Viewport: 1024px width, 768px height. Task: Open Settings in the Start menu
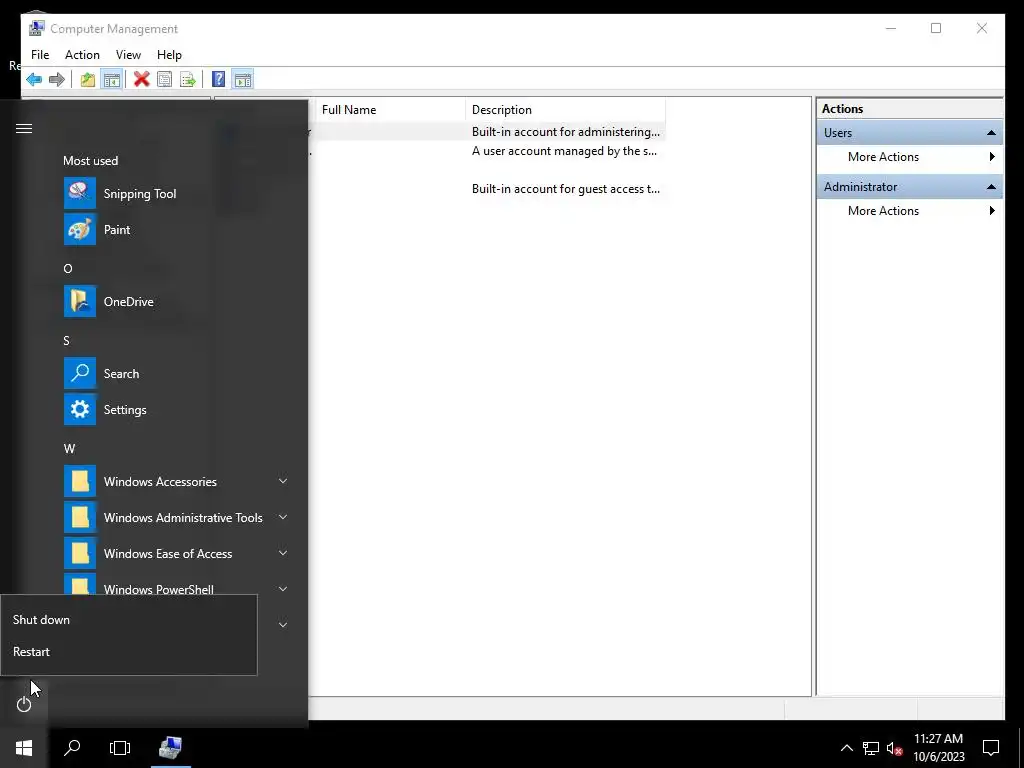(x=176, y=409)
